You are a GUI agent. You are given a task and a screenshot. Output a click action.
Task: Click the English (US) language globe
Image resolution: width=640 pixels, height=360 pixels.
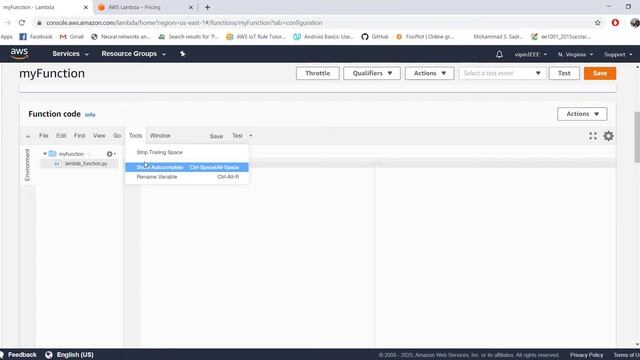[x=49, y=355]
